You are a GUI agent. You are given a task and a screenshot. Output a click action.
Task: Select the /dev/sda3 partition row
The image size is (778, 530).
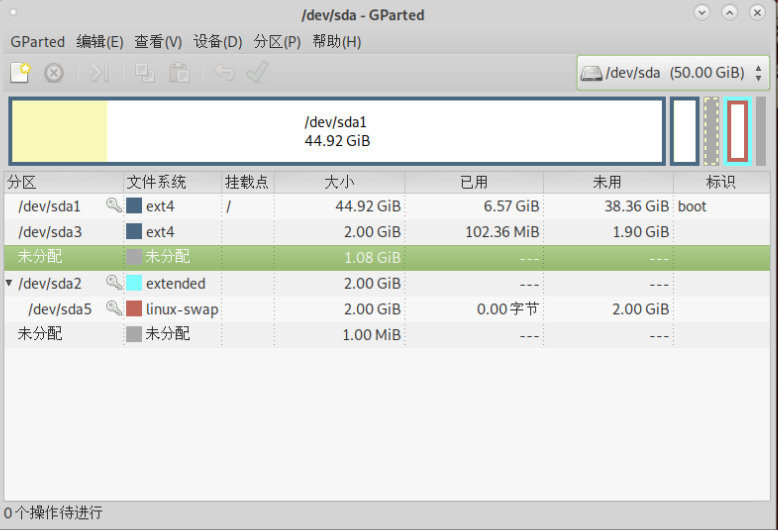(387, 232)
